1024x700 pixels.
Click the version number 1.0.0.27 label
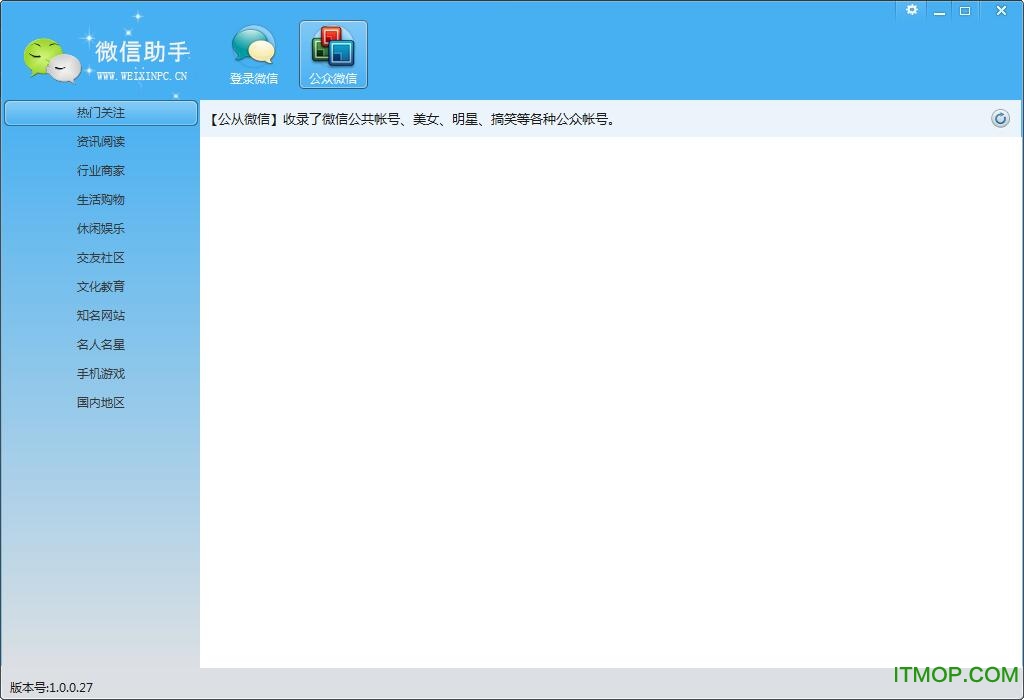pyautogui.click(x=51, y=687)
